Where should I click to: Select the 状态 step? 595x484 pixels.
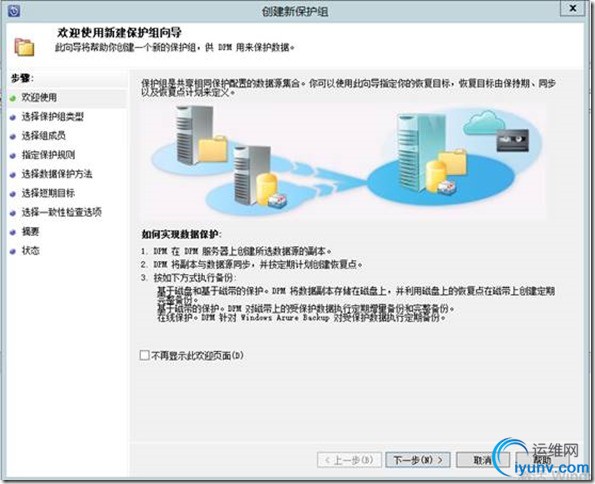30,250
